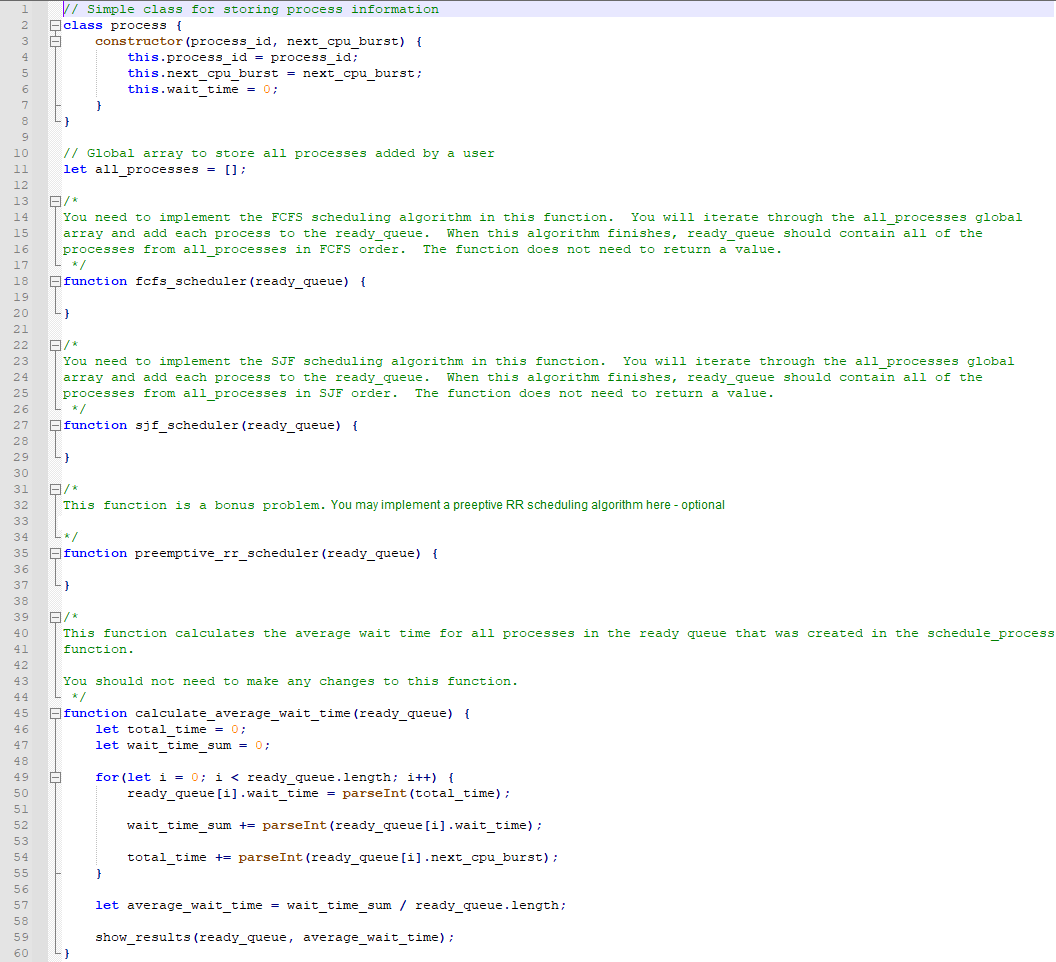Screen dimensions: 1056x962
Task: Click line number 45 in the margin
Action: [x=22, y=713]
